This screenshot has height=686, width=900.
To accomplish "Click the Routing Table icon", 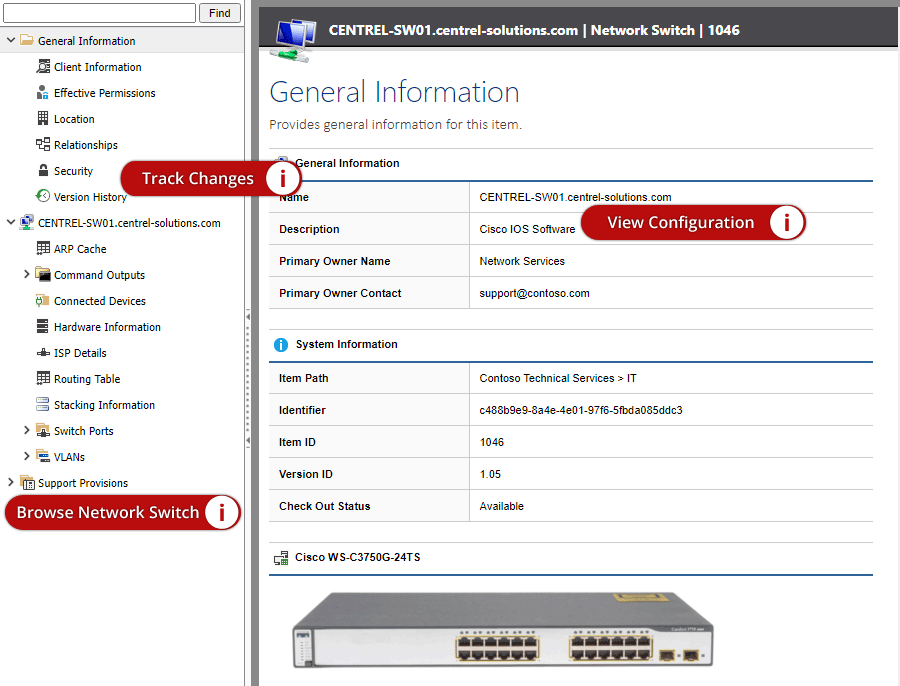I will 43,378.
